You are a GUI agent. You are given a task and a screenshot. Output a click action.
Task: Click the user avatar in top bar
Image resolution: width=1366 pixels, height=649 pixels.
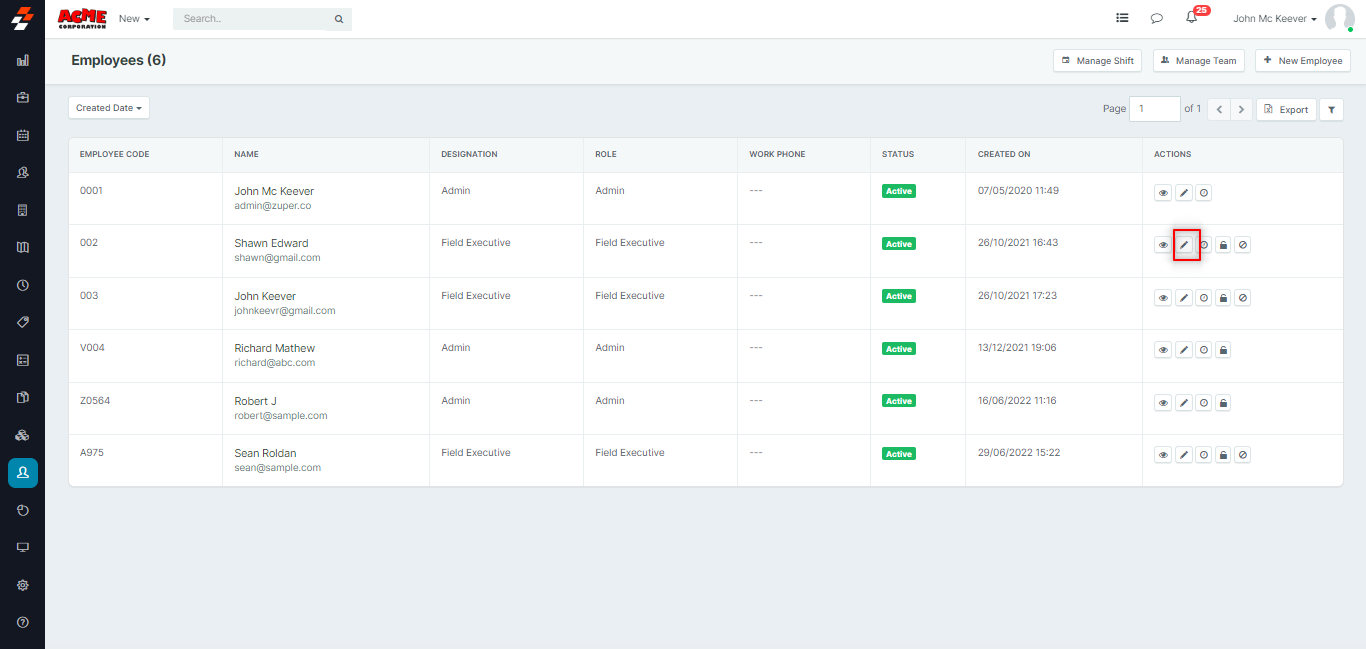[x=1339, y=18]
